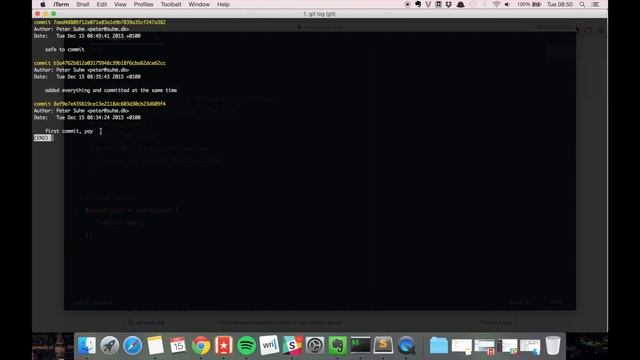Screen dimensions: 640x360
Task: Open Calendar showing 15 in Dock
Action: (x=178, y=345)
